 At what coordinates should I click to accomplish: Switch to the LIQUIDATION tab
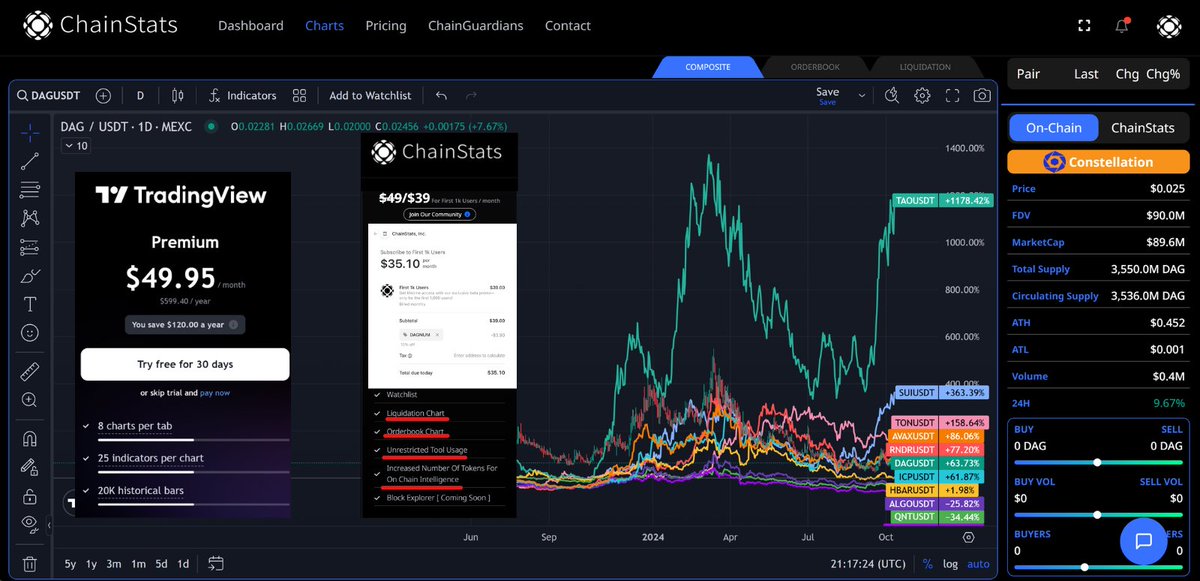(x=925, y=67)
